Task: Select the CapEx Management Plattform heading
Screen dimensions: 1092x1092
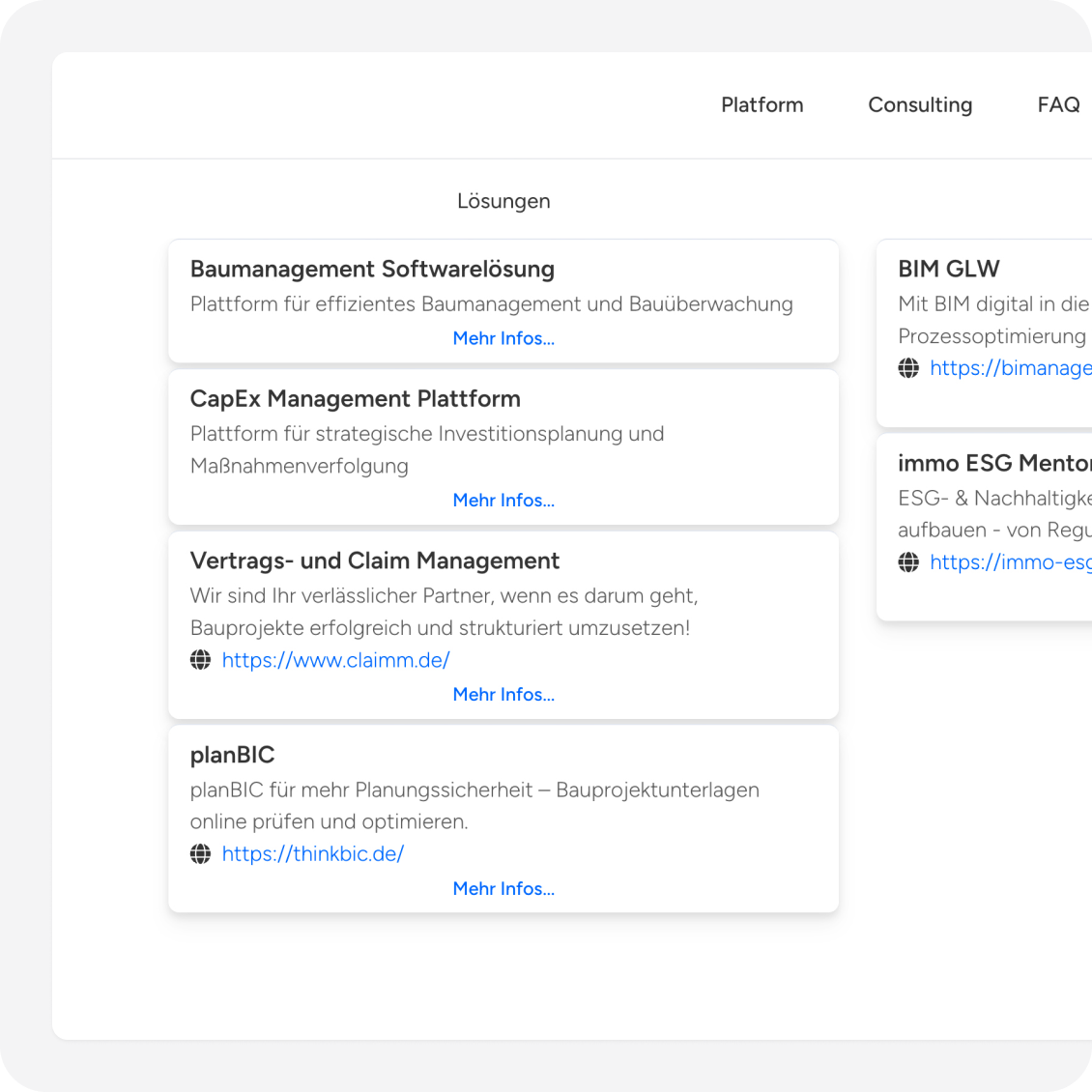Action: (355, 399)
